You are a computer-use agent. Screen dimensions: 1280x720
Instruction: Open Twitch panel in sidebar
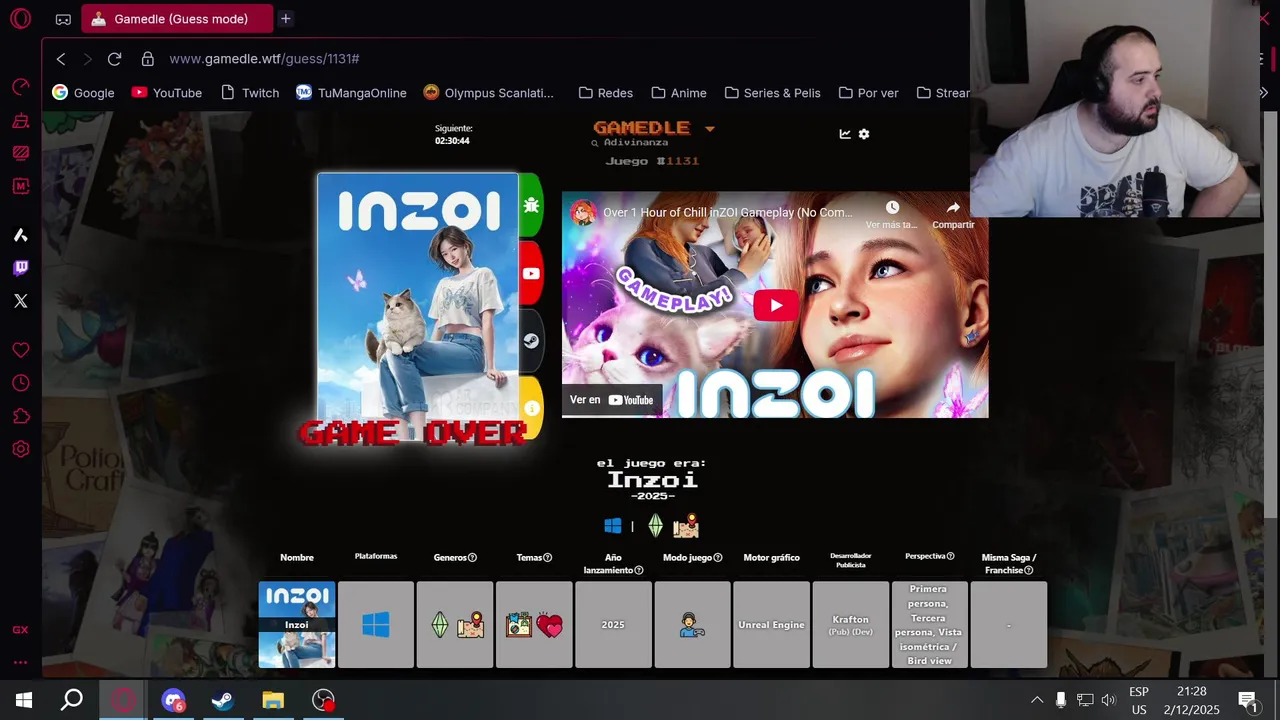click(20, 268)
